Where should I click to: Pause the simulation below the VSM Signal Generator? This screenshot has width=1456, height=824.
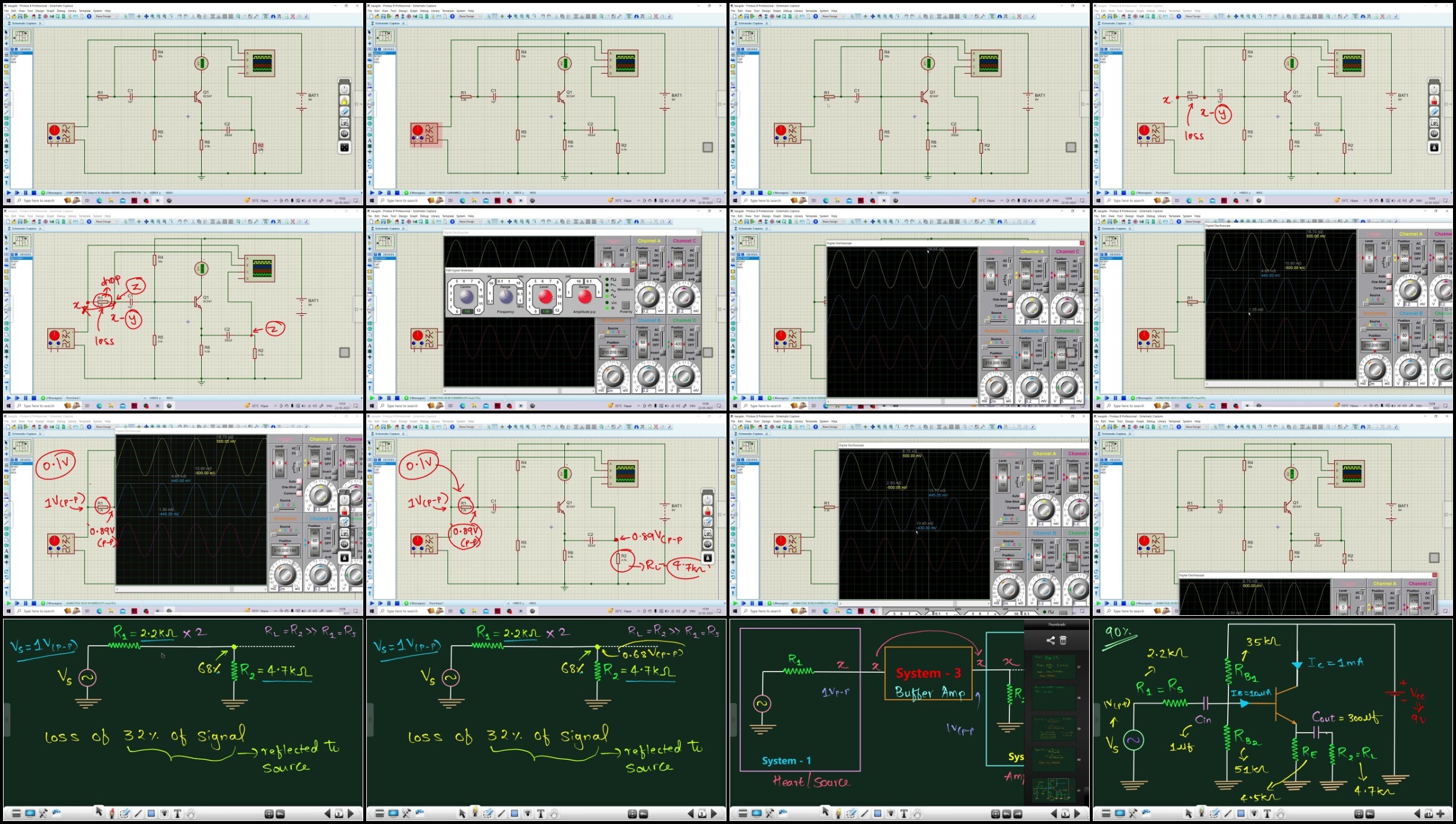(x=389, y=398)
